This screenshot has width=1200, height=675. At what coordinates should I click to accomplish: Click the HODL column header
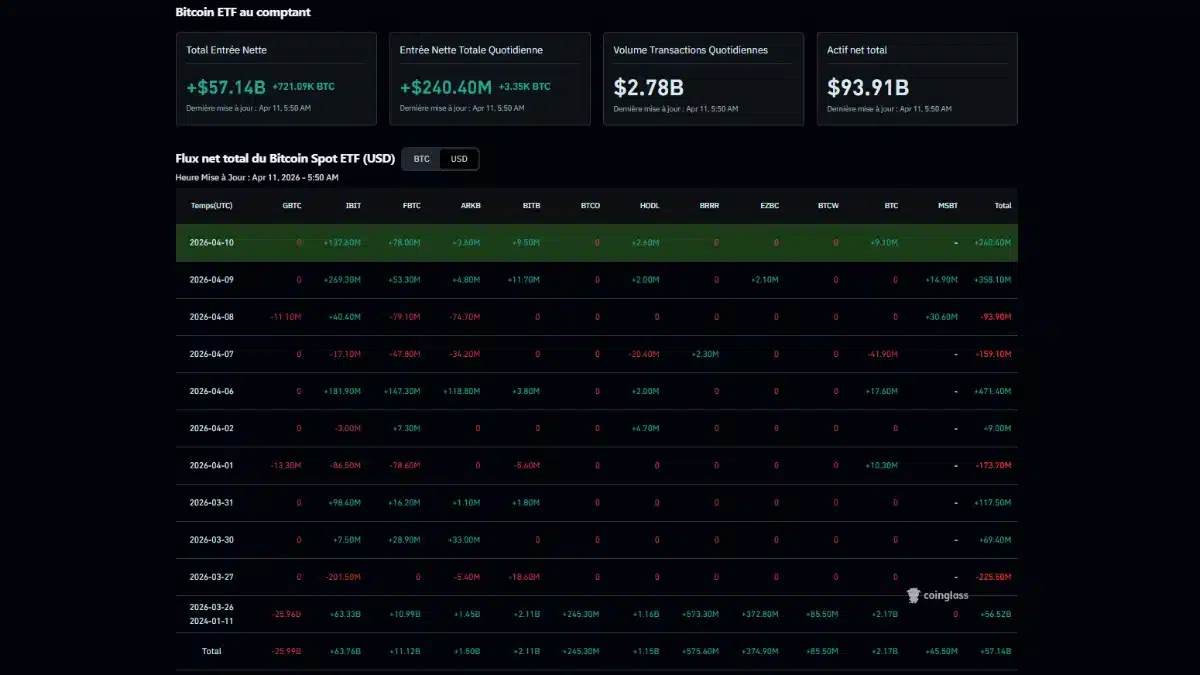click(x=649, y=205)
